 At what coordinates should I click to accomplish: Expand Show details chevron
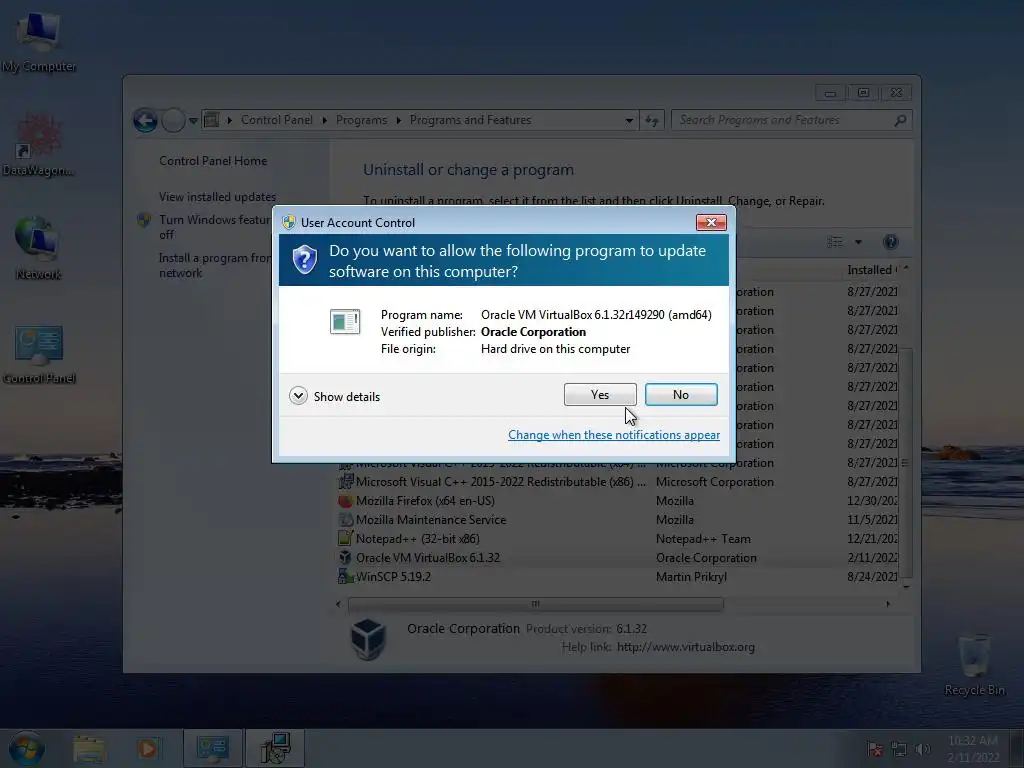click(x=298, y=396)
